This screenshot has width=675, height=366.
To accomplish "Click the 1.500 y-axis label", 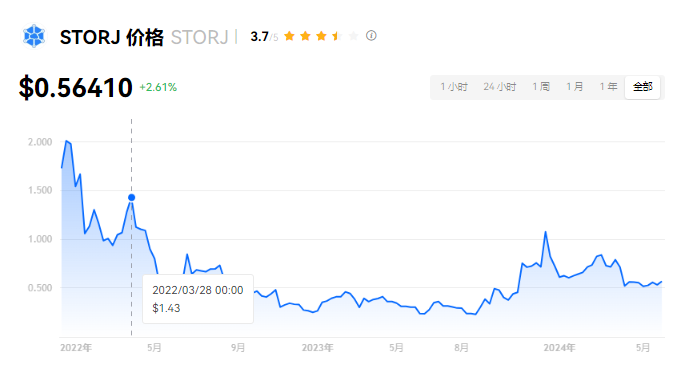I will (x=40, y=190).
